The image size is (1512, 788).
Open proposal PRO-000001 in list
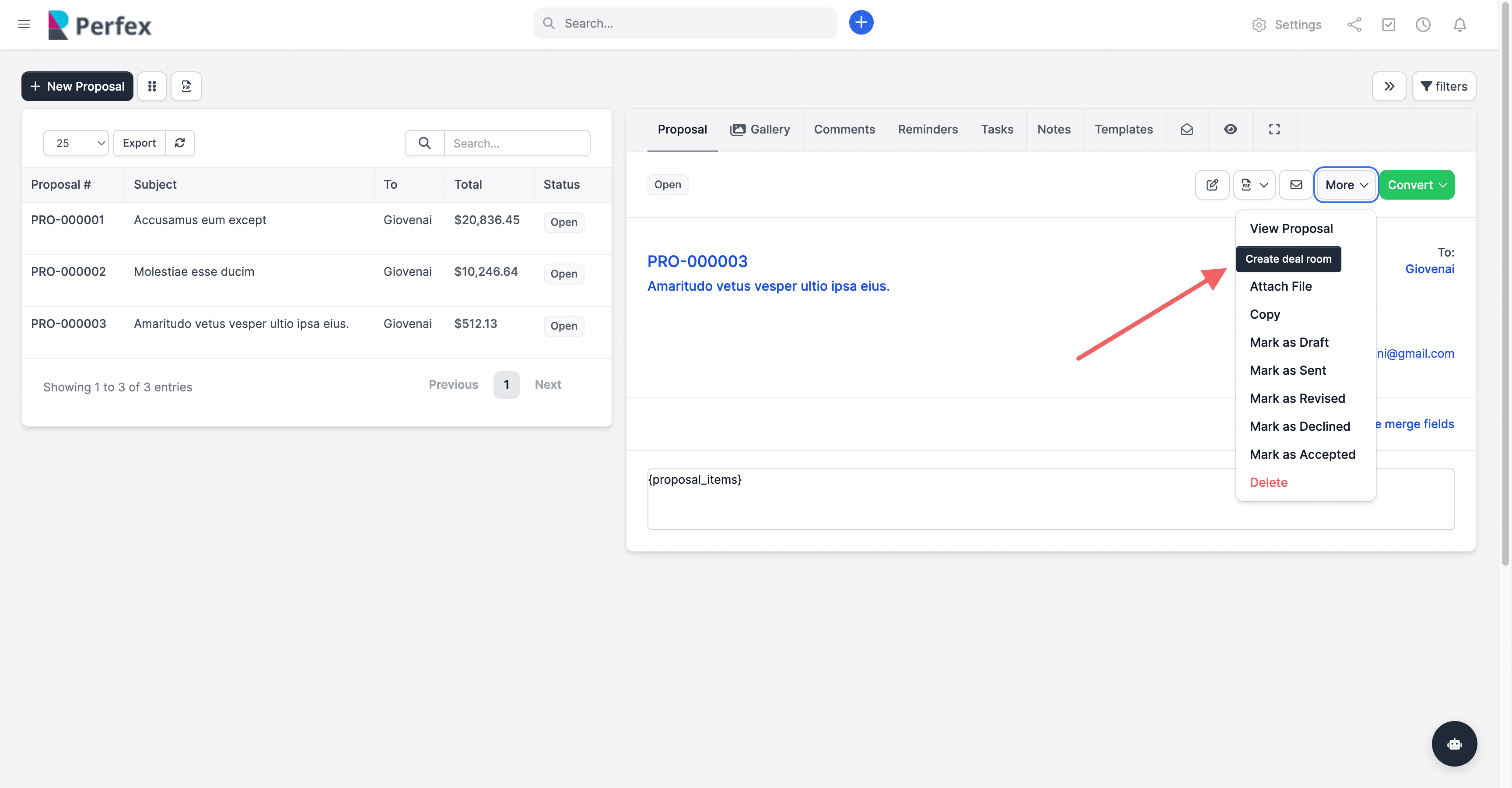click(67, 220)
